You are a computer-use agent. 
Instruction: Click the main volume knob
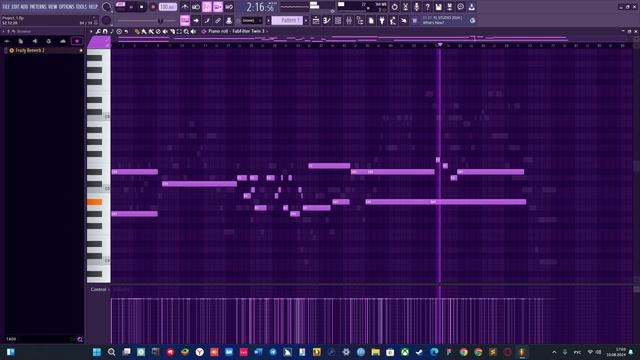click(107, 7)
